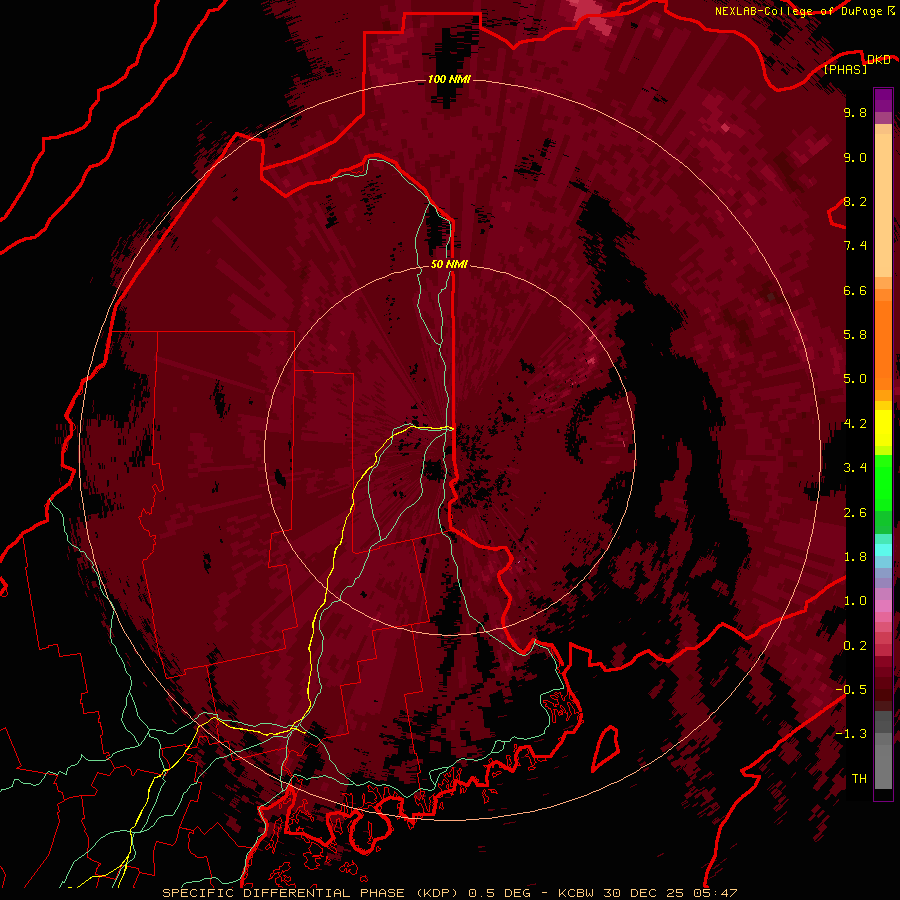Click the 0.2 value on the color scale
The width and height of the screenshot is (900, 900).
coord(855,646)
